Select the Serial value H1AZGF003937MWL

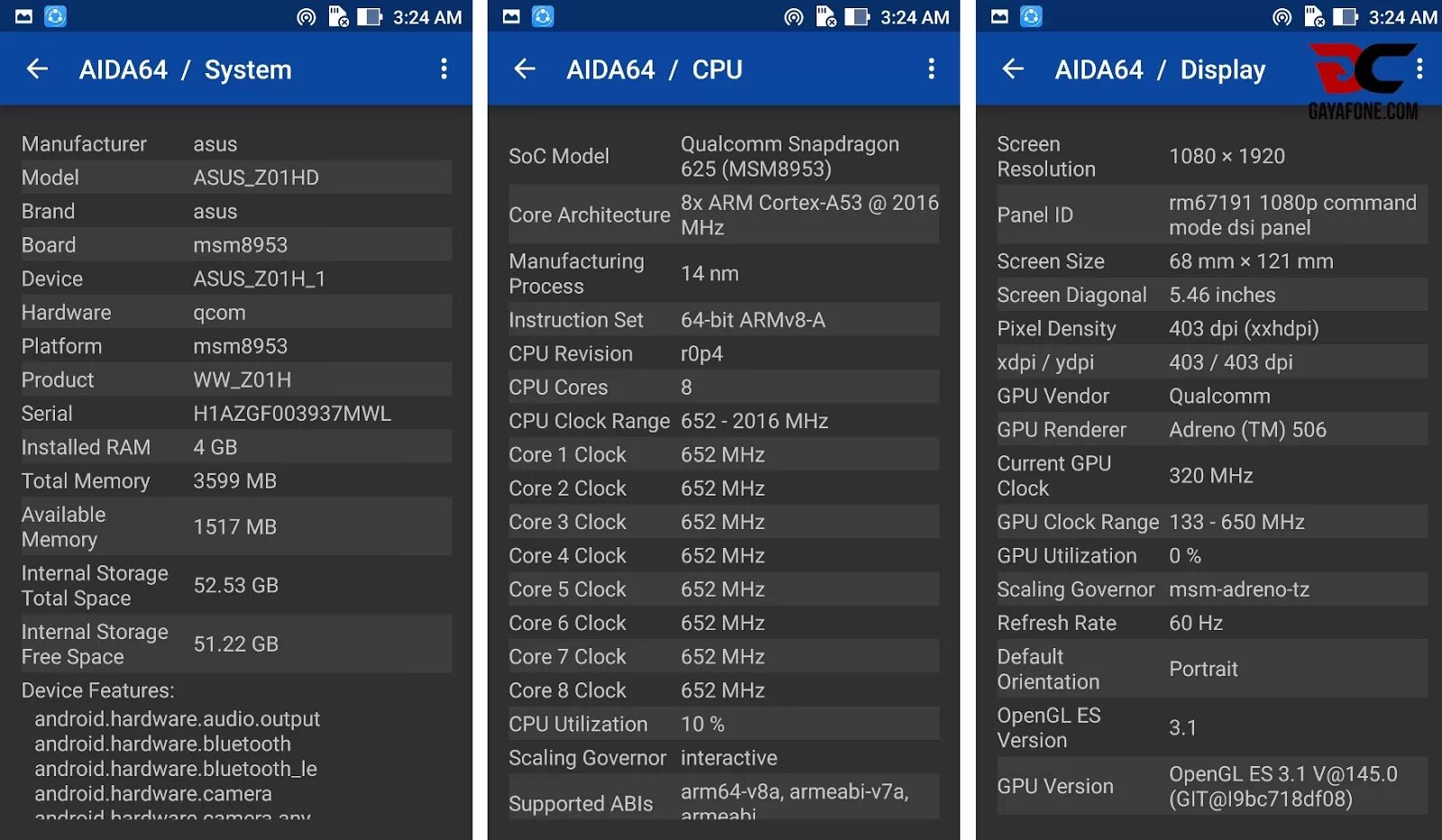click(292, 414)
